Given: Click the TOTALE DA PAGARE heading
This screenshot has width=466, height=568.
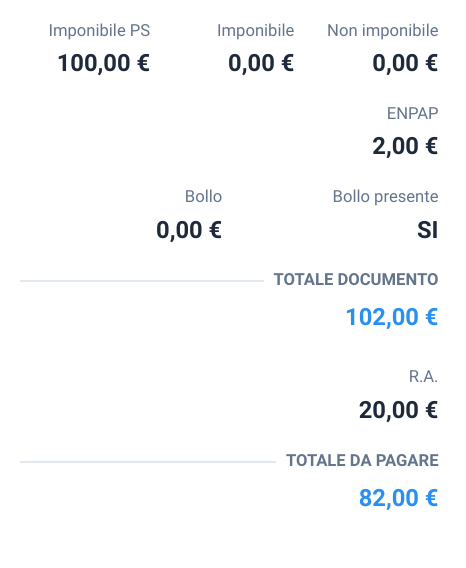Looking at the screenshot, I should point(362,461).
